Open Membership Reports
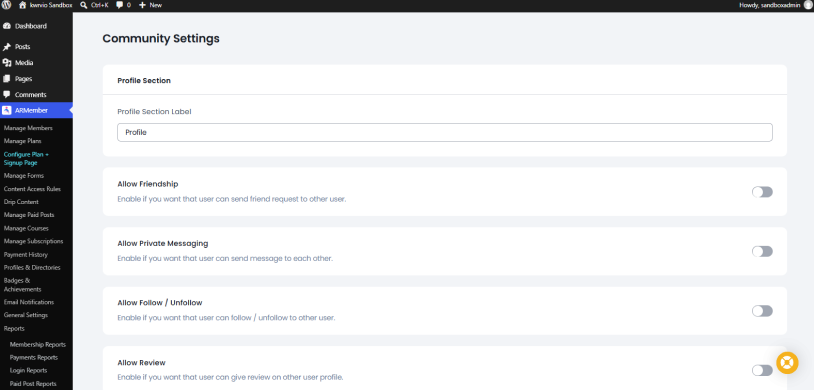The image size is (814, 390). tap(38, 345)
